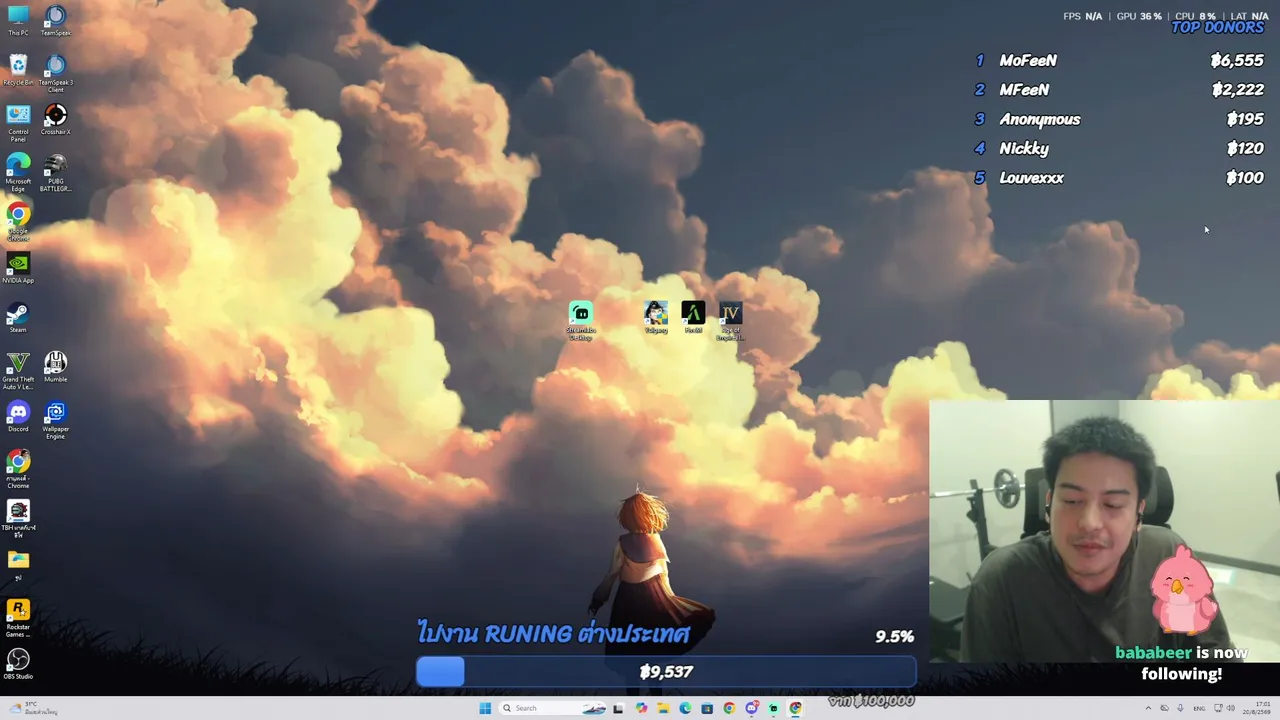
Task: Launch the Crosshair X desktop shortcut
Action: click(x=56, y=119)
